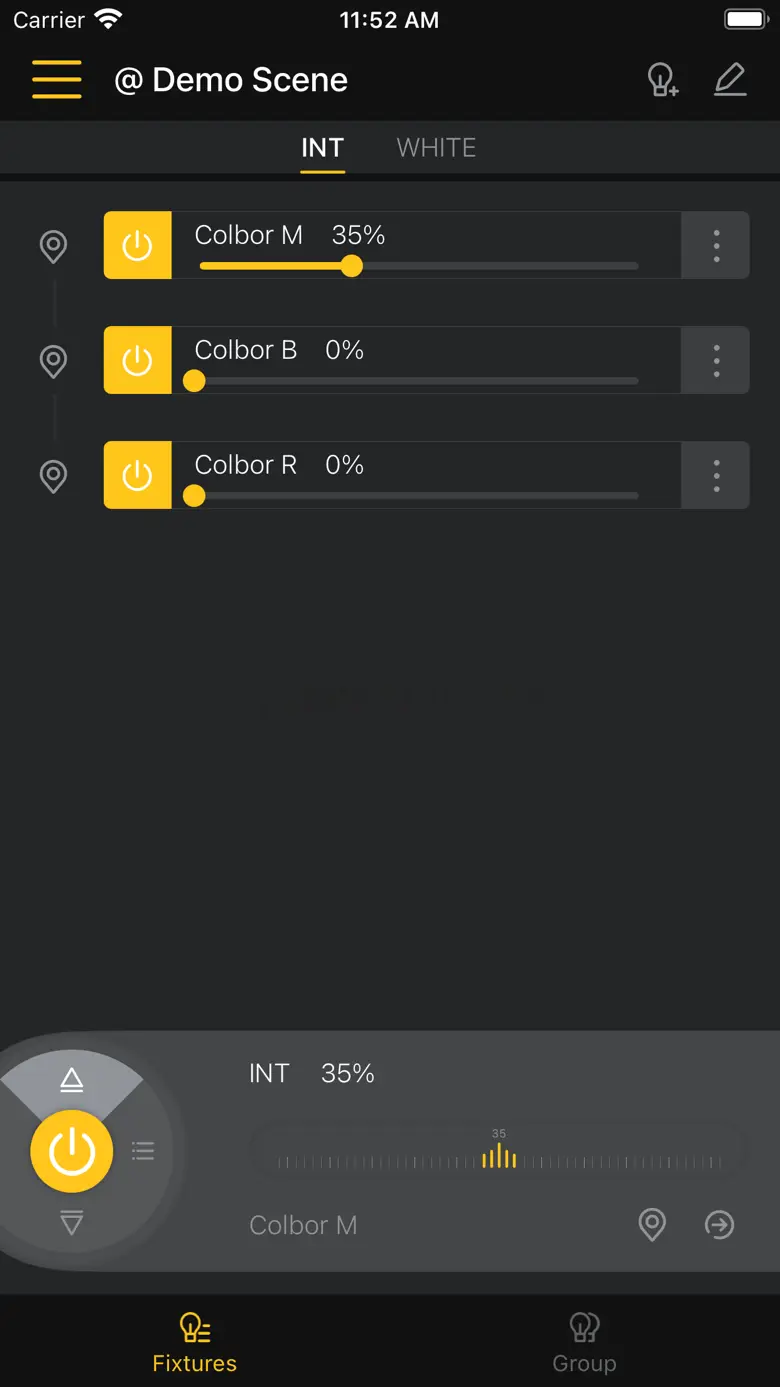Screen dimensions: 780x1387
Task: Tap the edit pencil icon
Action: 730,80
